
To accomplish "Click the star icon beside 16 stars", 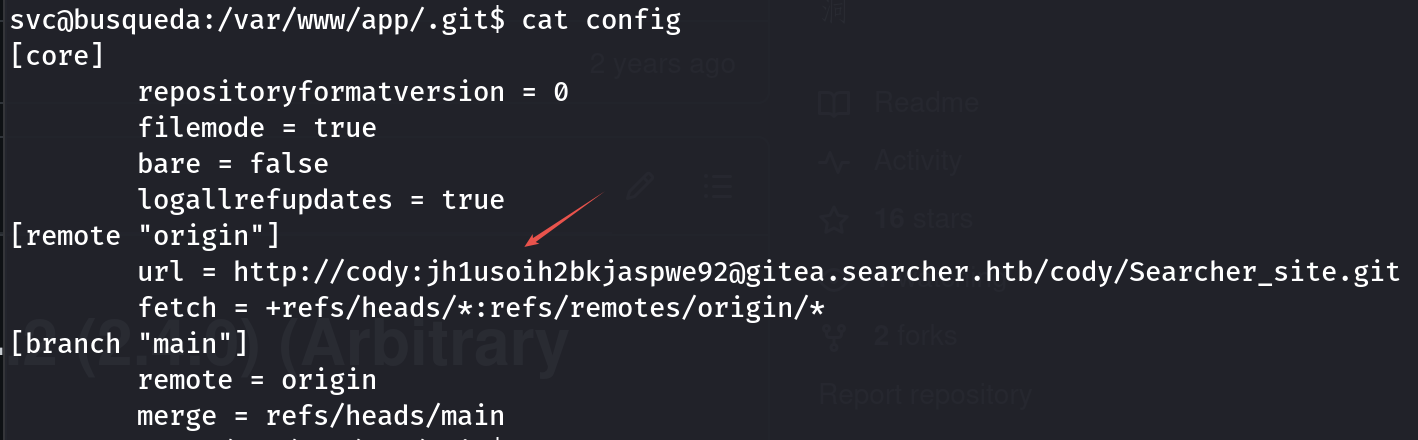I will [834, 218].
